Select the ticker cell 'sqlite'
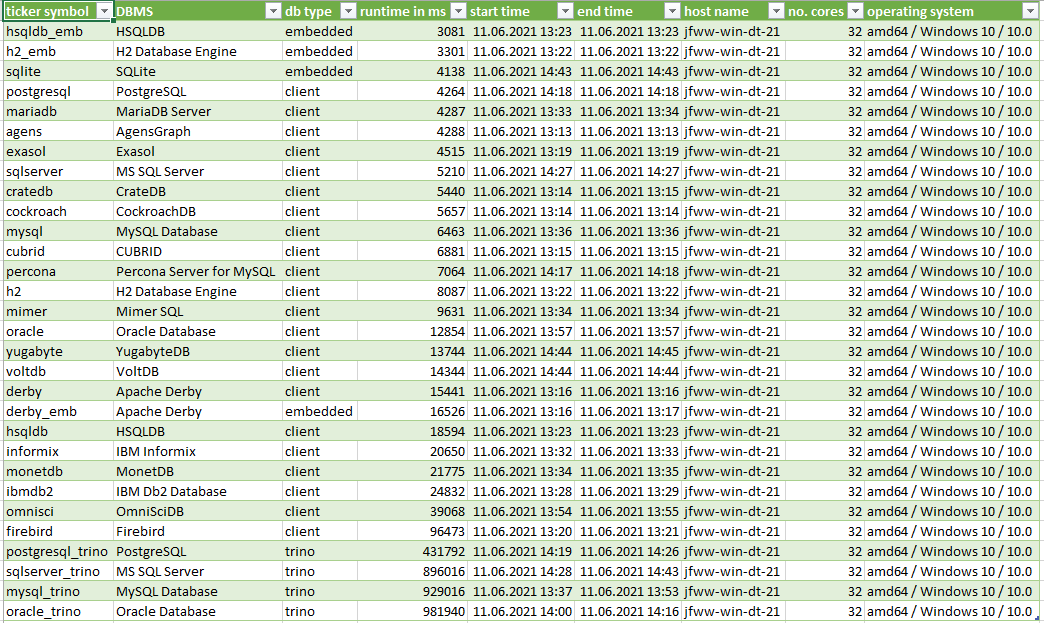 (x=58, y=71)
